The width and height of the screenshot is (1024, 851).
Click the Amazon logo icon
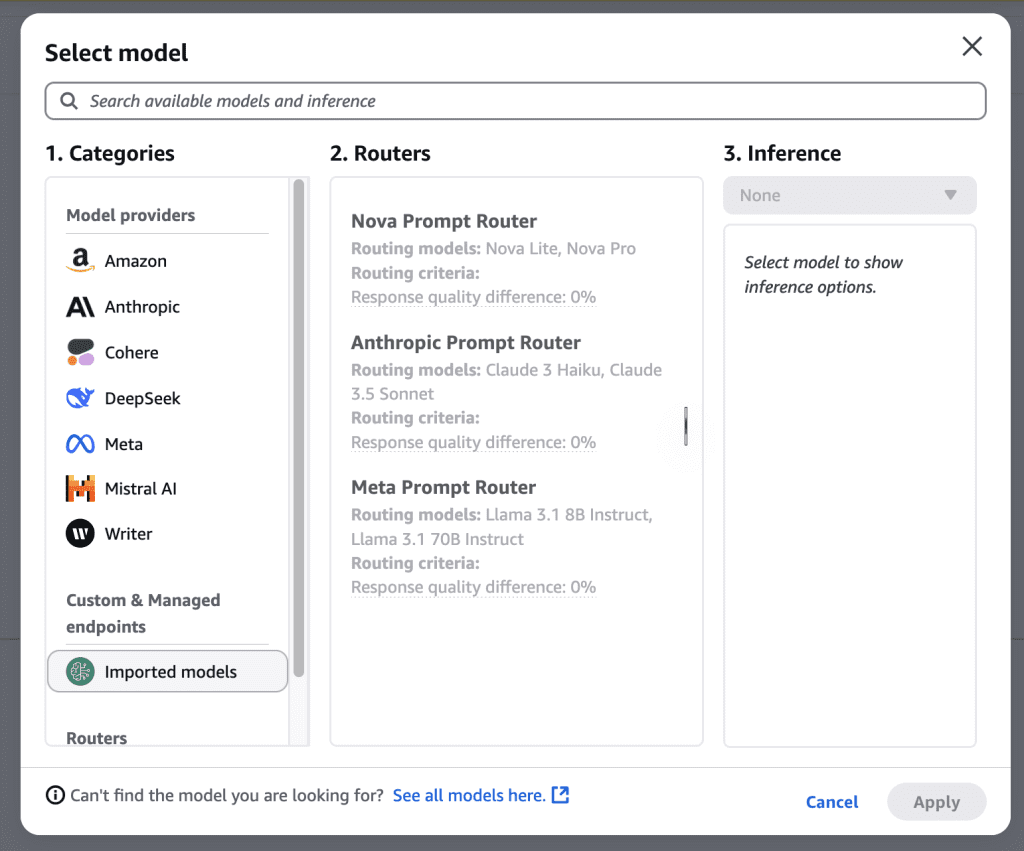click(80, 261)
